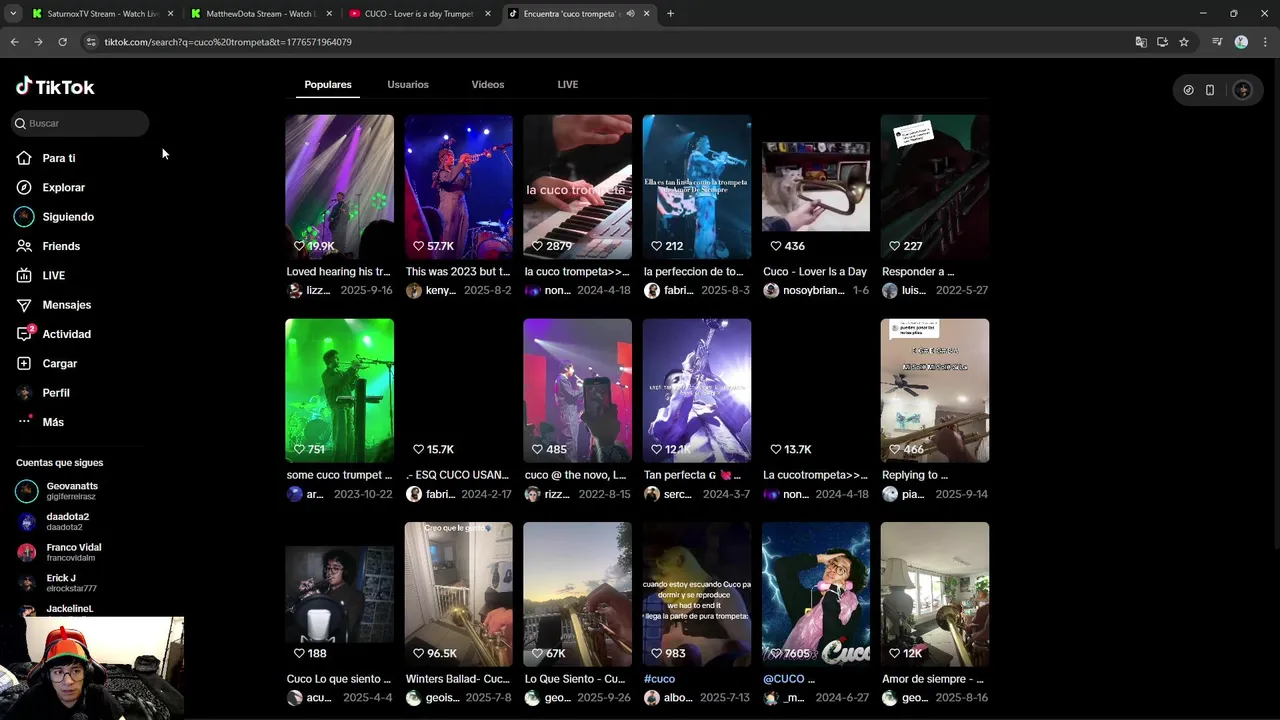Switch to the MatthewDota Stream browser tab
Image resolution: width=1280 pixels, height=720 pixels.
pos(260,14)
